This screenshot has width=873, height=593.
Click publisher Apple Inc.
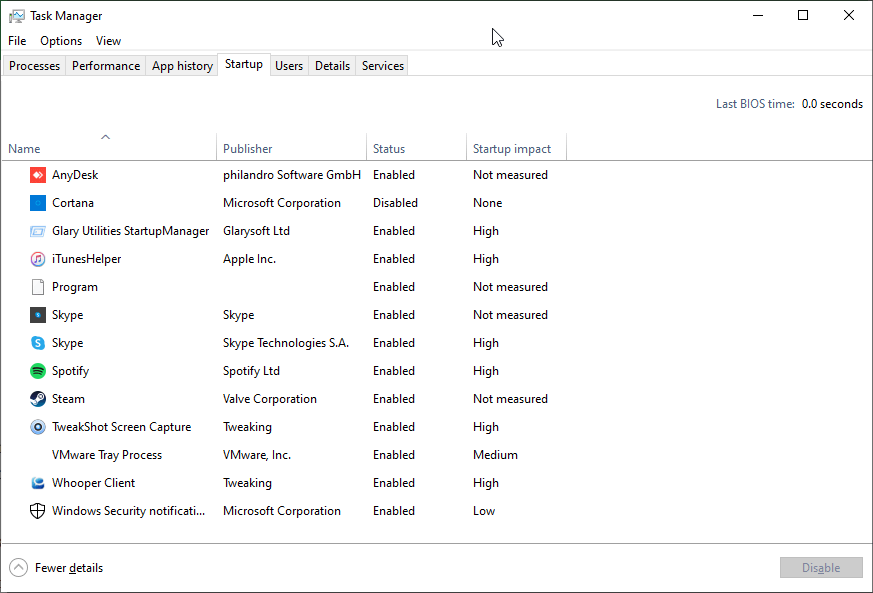click(249, 259)
